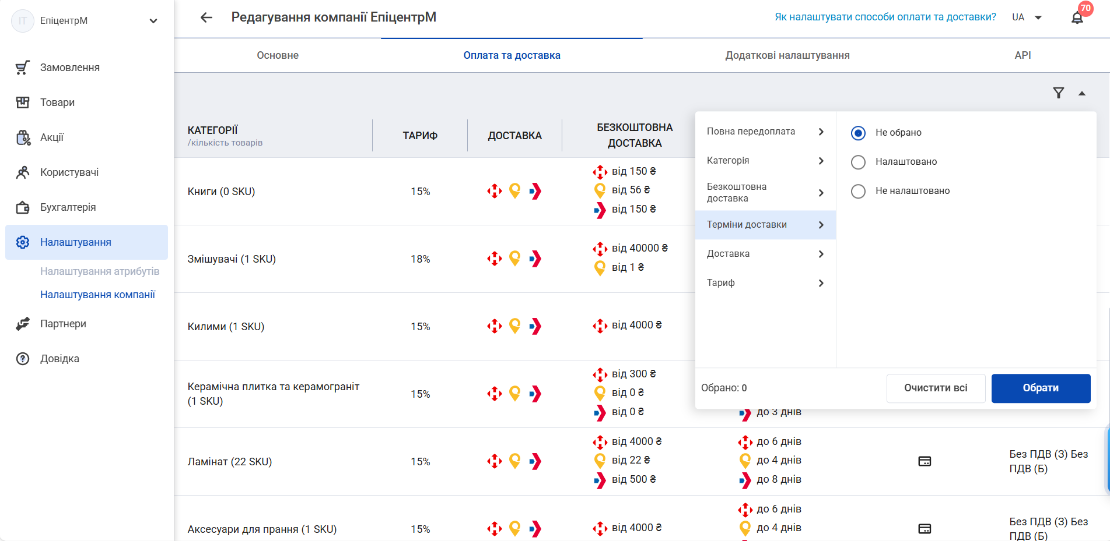Click the filter funnel icon
The image size is (1110, 541).
click(1058, 93)
